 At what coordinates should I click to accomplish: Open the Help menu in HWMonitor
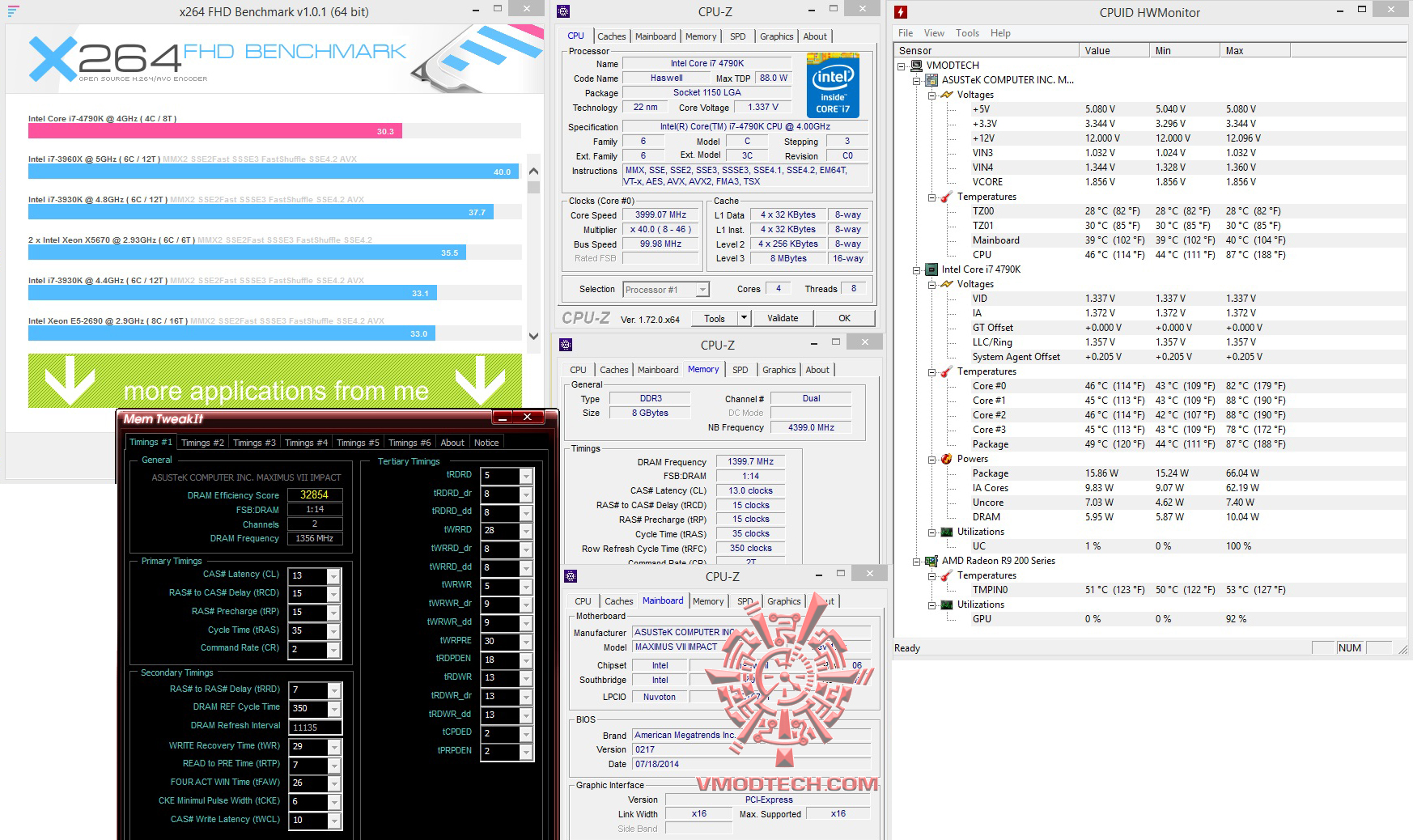(x=1000, y=33)
